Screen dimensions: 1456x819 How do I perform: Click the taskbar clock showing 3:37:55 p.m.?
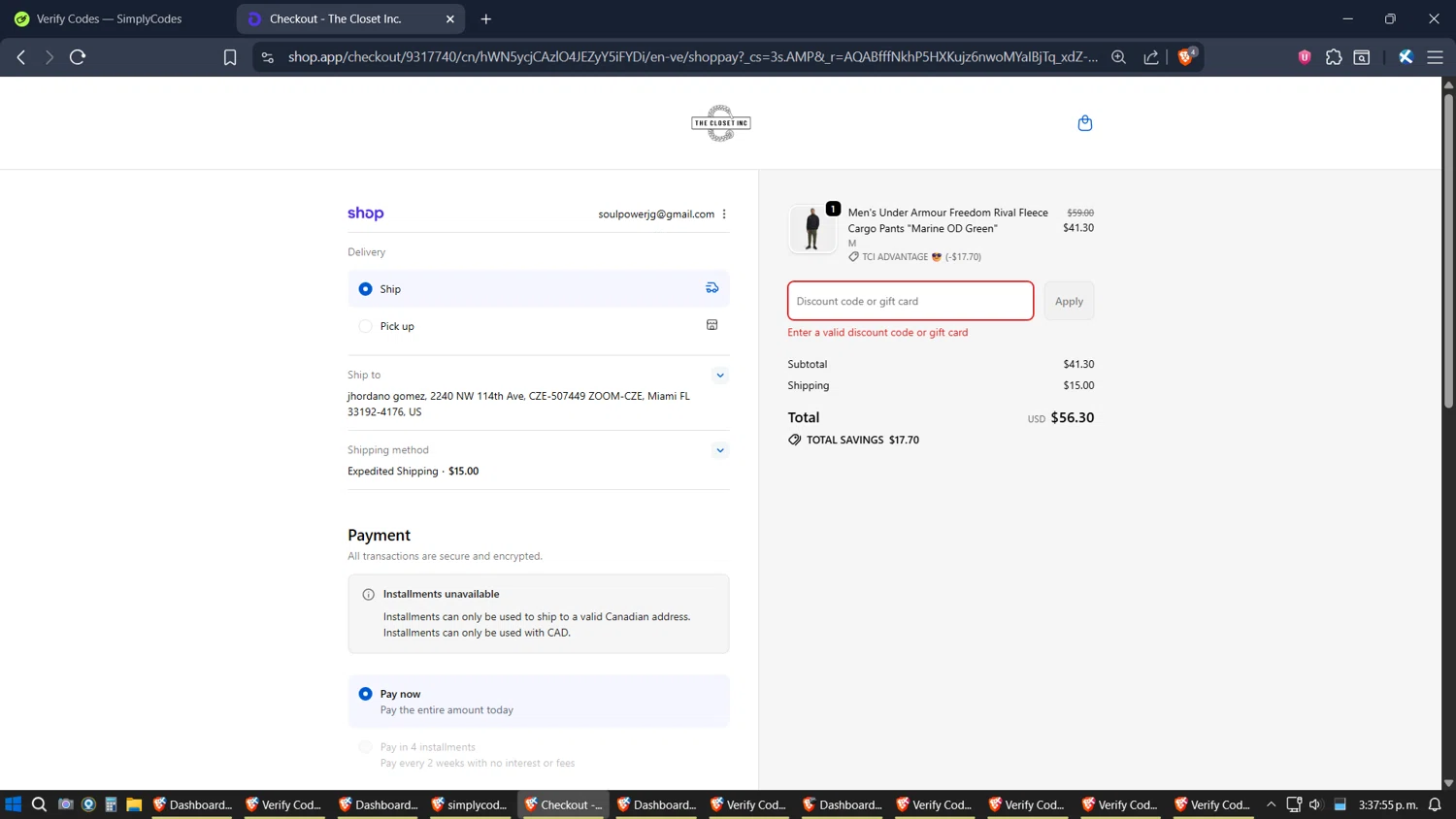coord(1388,804)
